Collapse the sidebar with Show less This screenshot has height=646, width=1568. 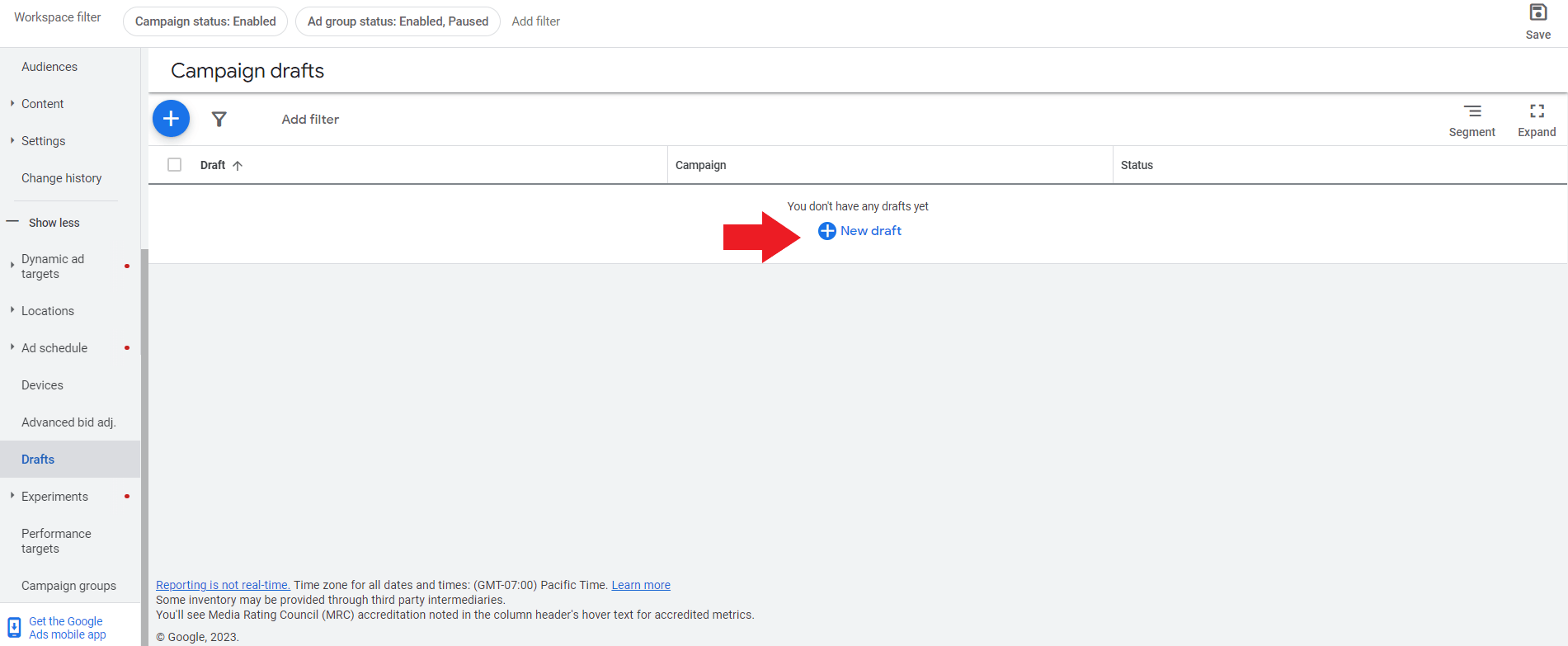click(x=54, y=223)
